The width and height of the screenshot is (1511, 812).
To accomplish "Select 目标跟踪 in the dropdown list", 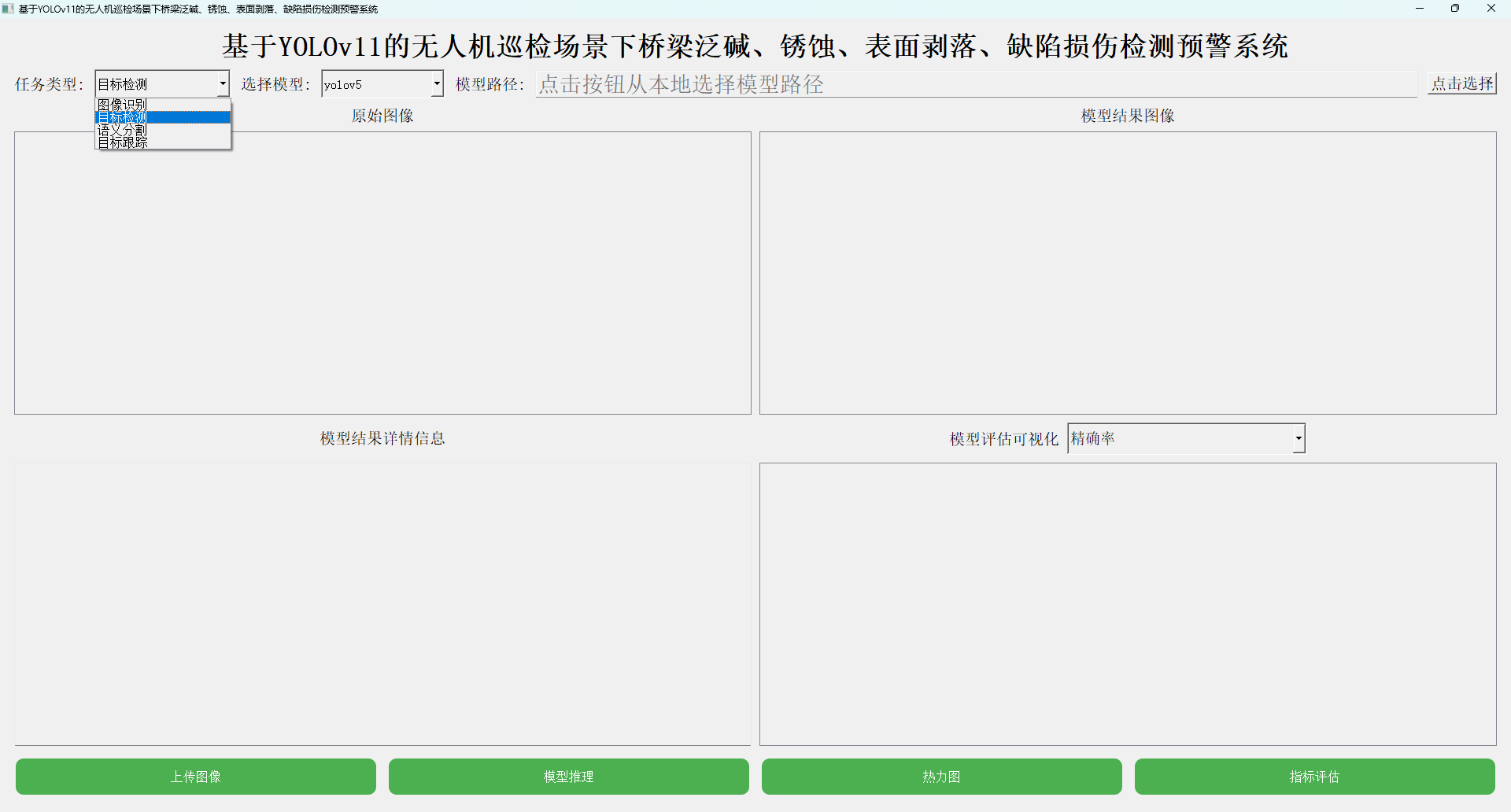I will point(163,142).
